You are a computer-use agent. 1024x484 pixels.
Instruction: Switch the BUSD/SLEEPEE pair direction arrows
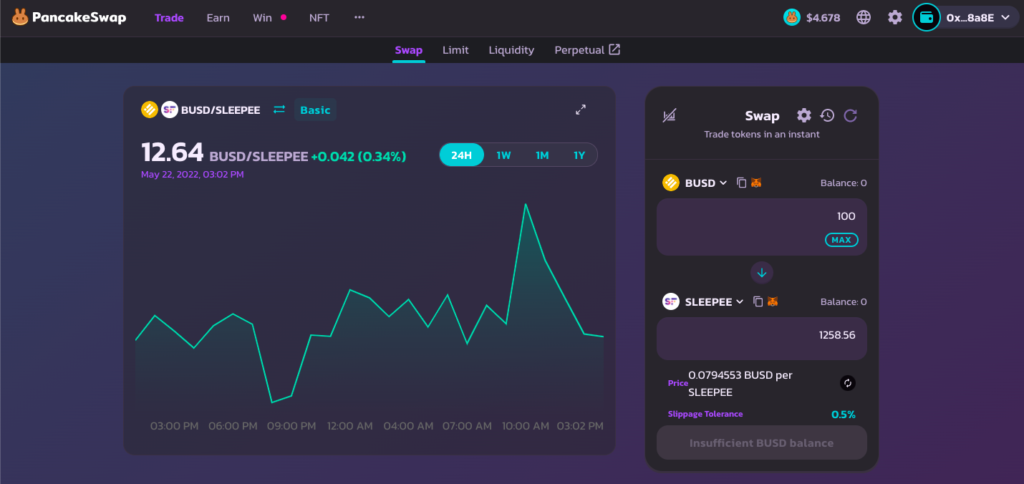tap(279, 110)
